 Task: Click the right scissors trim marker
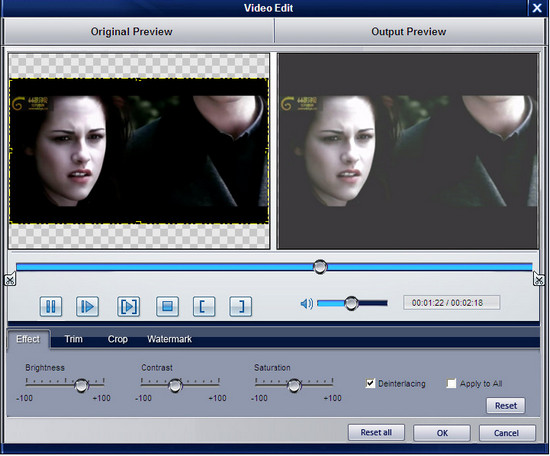click(x=539, y=279)
